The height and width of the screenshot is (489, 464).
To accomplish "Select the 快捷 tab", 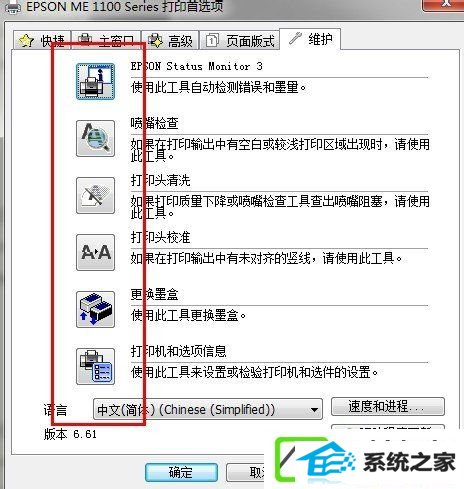I will tap(42, 41).
